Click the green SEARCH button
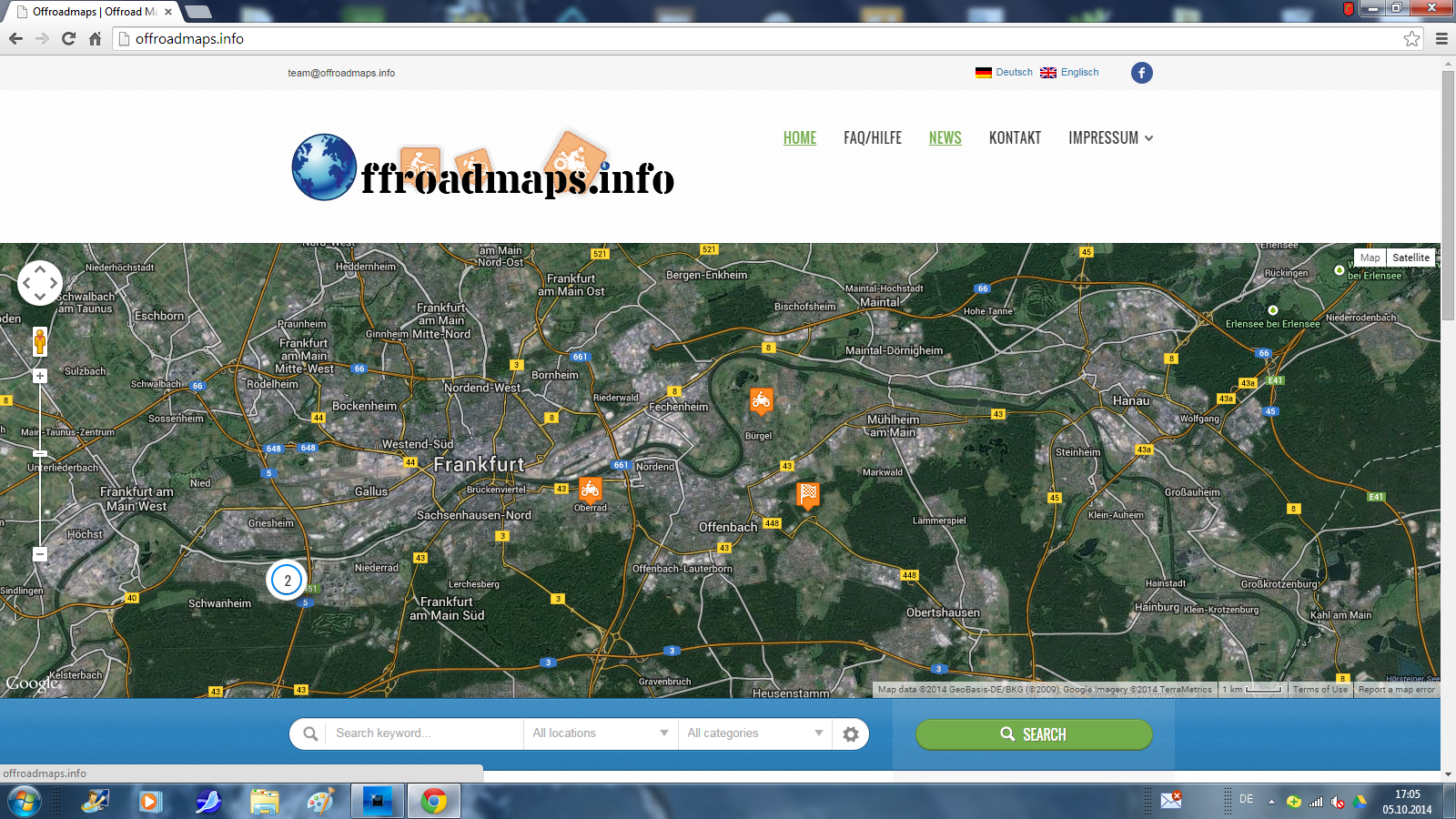The width and height of the screenshot is (1456, 819). tap(1034, 734)
